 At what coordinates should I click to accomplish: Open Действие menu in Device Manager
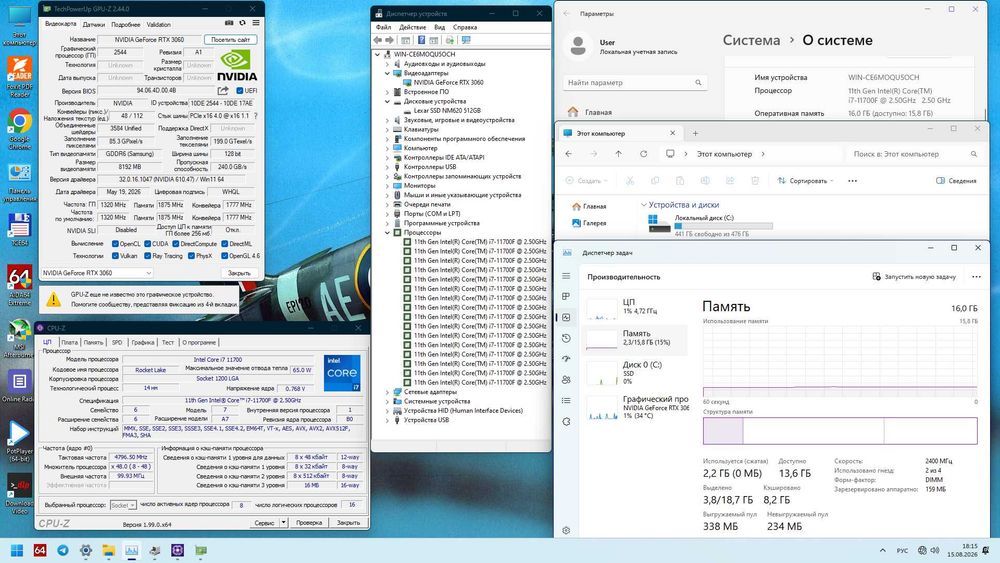[412, 27]
